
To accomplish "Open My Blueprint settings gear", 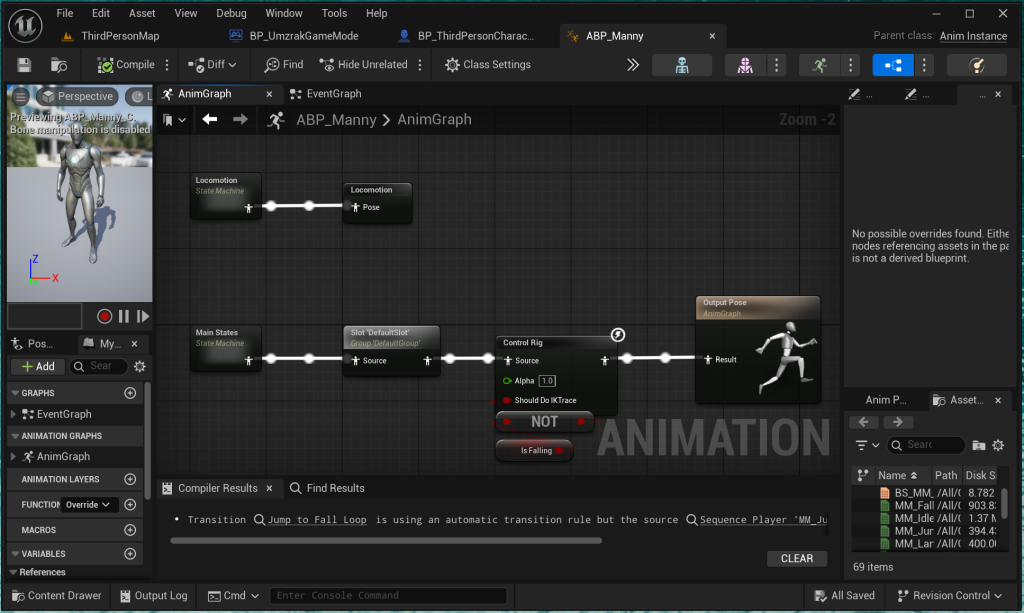I will click(x=140, y=366).
